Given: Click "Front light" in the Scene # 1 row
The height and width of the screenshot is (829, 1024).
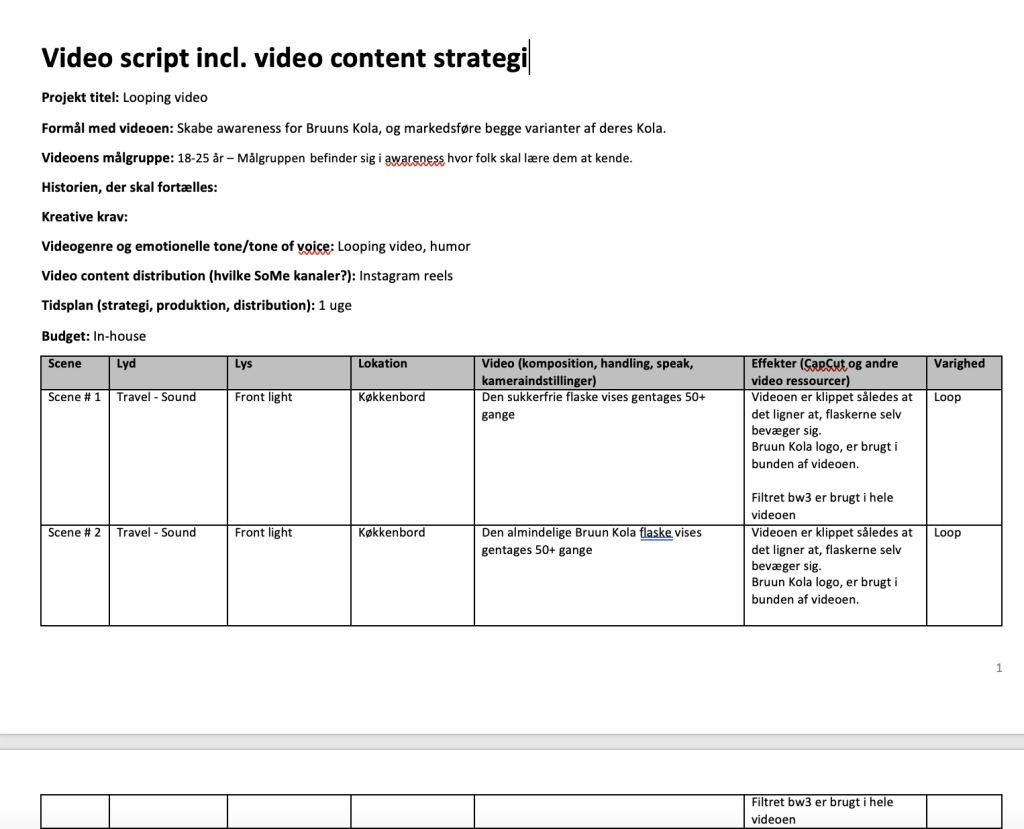Looking at the screenshot, I should 263,397.
